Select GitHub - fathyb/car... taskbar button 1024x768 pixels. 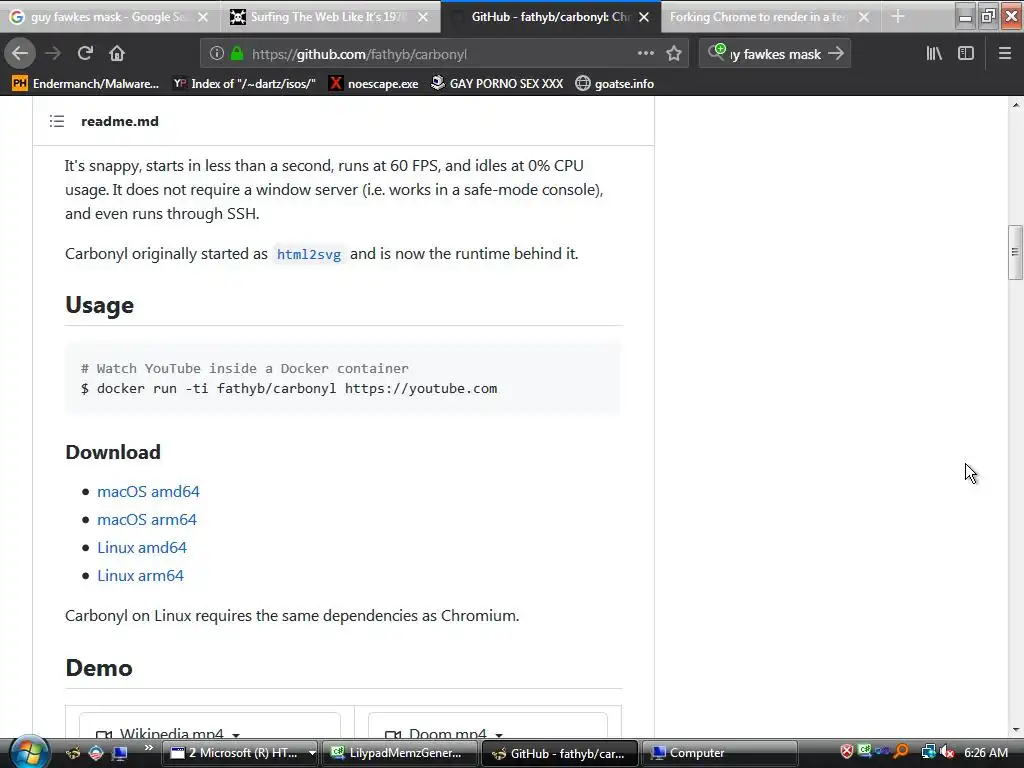coord(560,753)
